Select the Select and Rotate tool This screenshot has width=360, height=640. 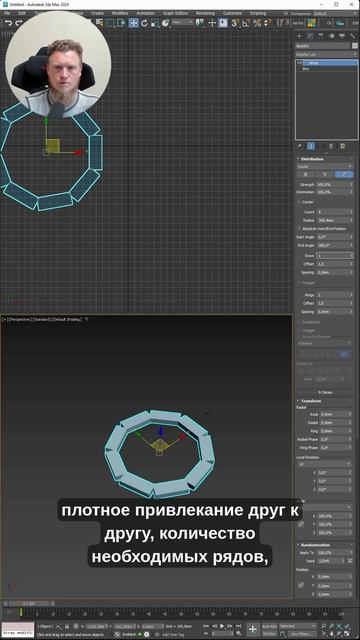[144, 23]
